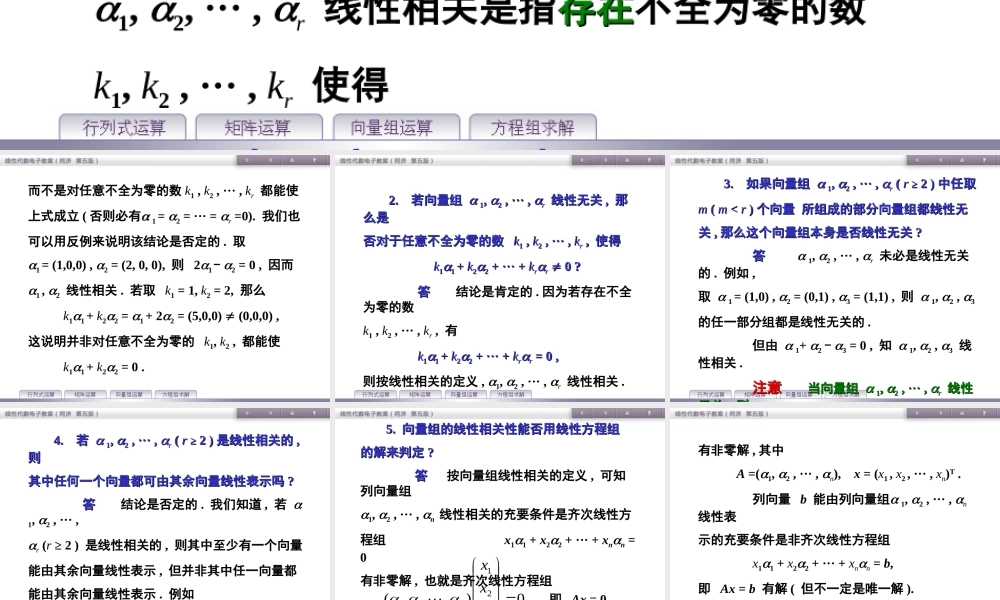Click the next-page arrow icon in the first panel

pyautogui.click(x=268, y=159)
